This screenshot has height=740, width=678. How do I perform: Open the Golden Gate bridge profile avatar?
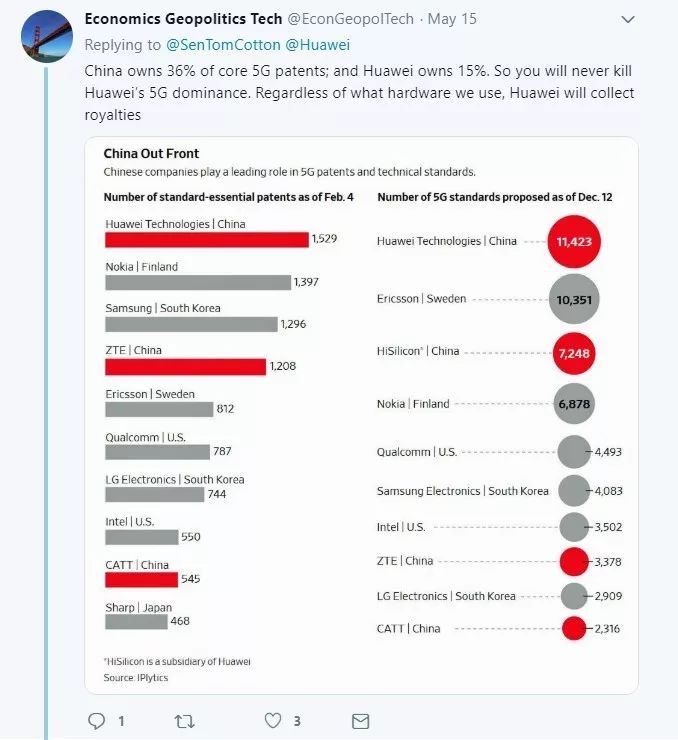[46, 34]
